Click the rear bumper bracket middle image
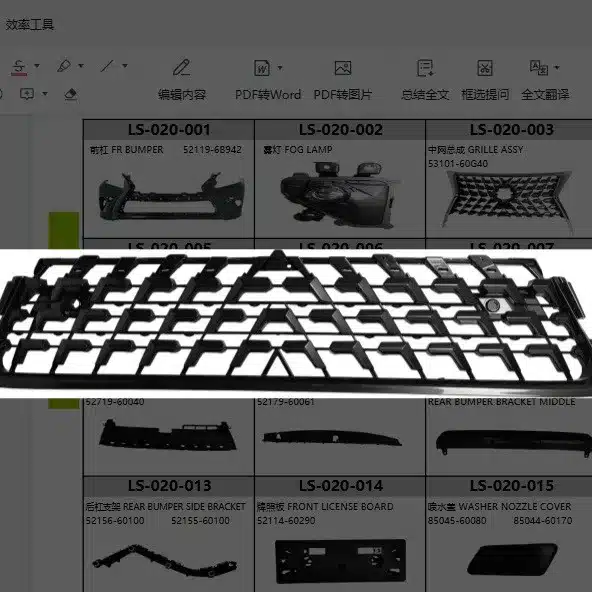 tap(513, 442)
